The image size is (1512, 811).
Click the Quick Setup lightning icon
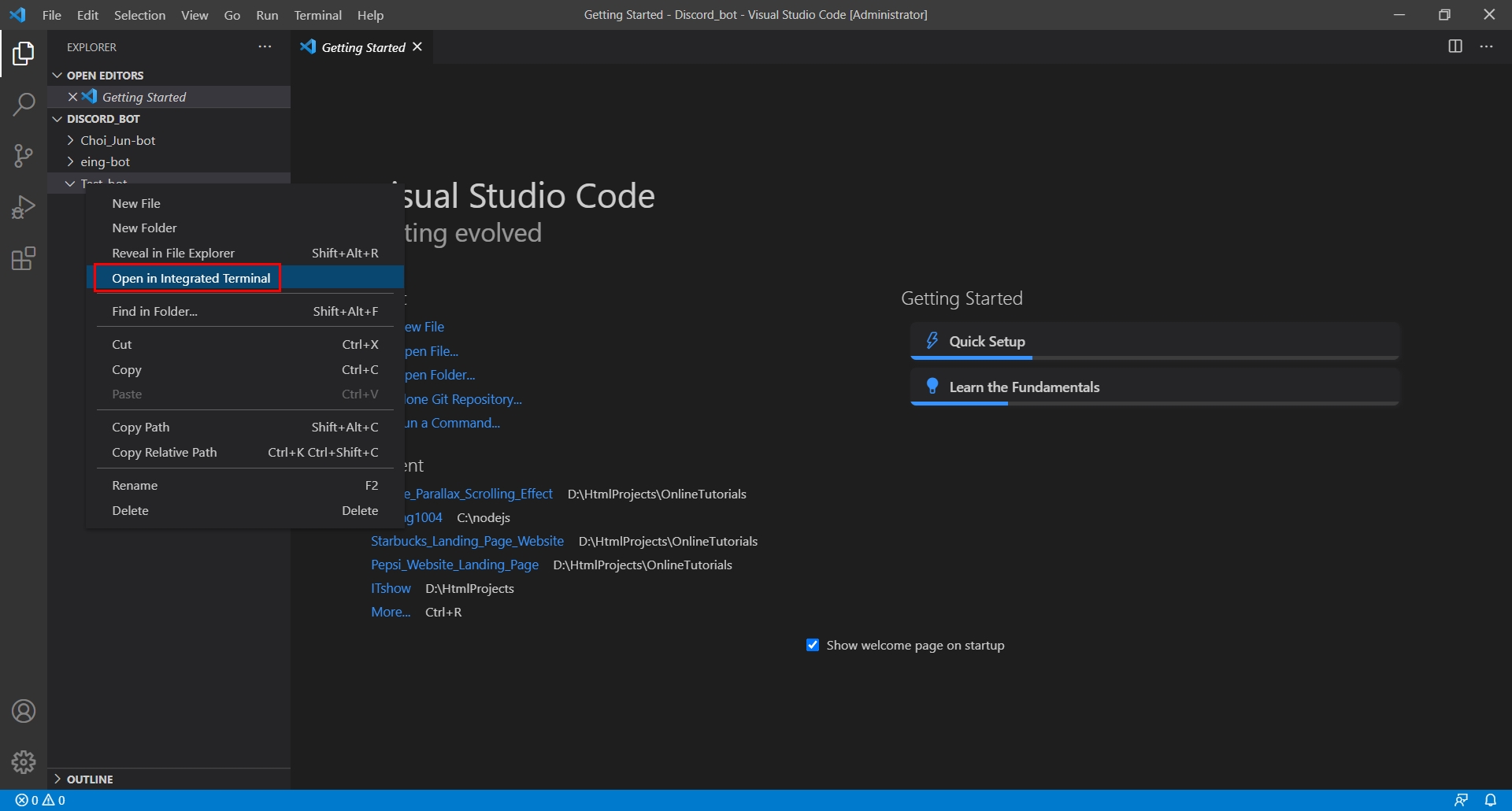pos(932,341)
